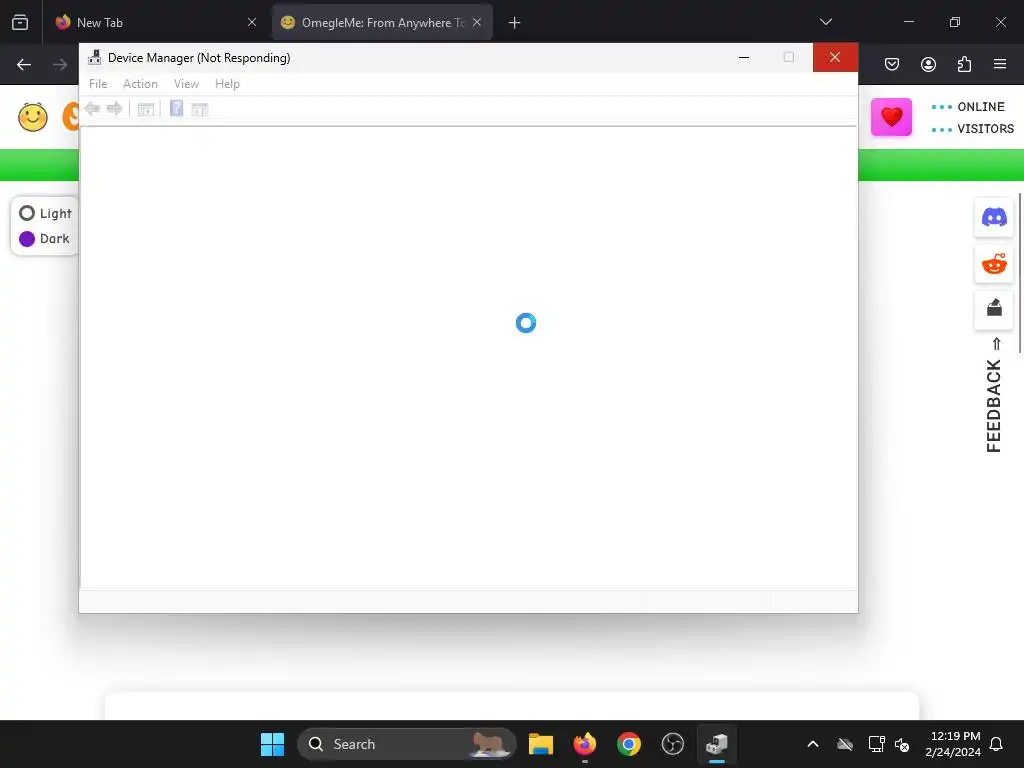Image resolution: width=1024 pixels, height=768 pixels.
Task: Expand the list all tabs chevron
Action: pyautogui.click(x=826, y=22)
